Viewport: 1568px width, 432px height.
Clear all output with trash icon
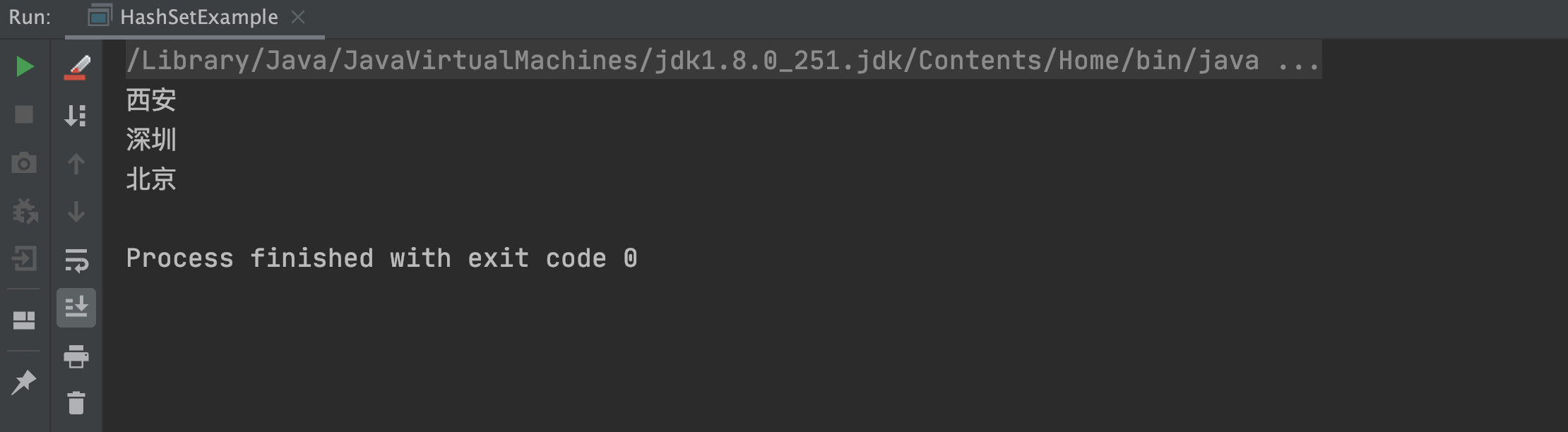click(x=76, y=403)
